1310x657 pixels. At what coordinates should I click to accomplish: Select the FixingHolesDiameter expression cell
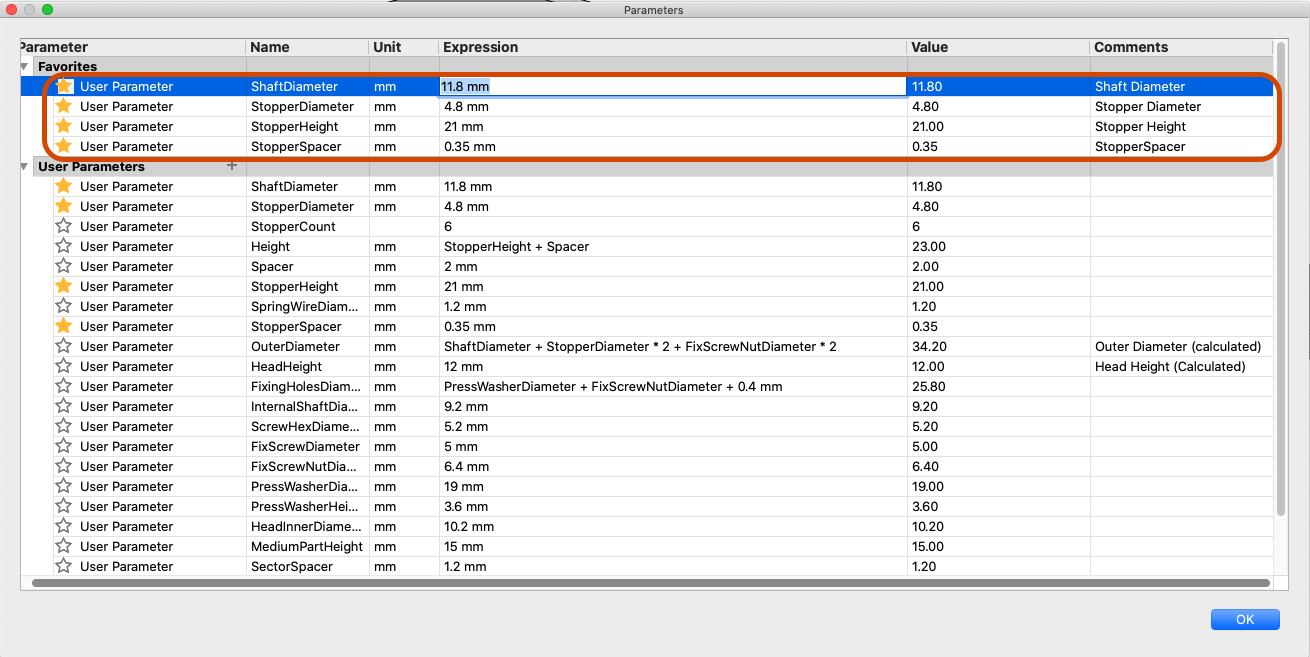[x=673, y=386]
